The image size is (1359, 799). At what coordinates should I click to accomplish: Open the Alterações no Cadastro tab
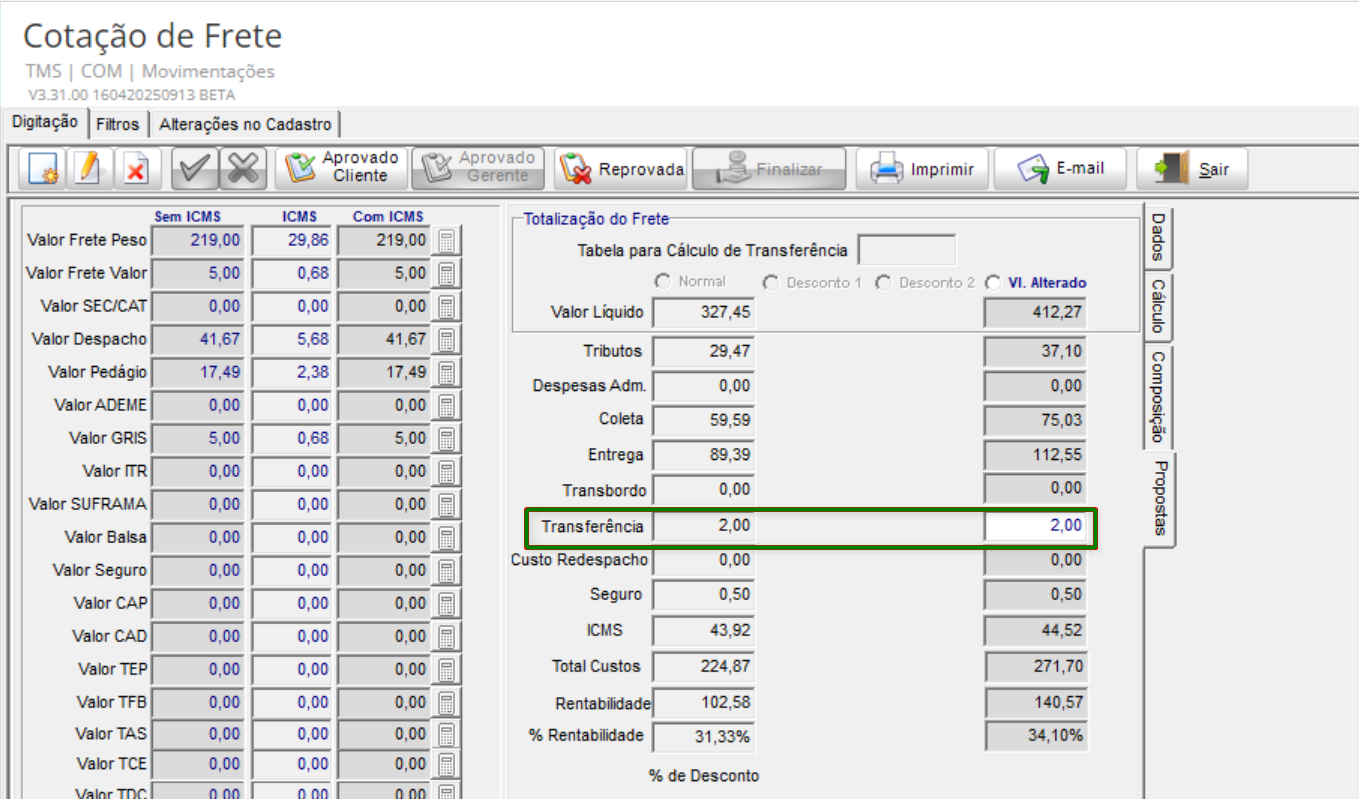tap(245, 125)
